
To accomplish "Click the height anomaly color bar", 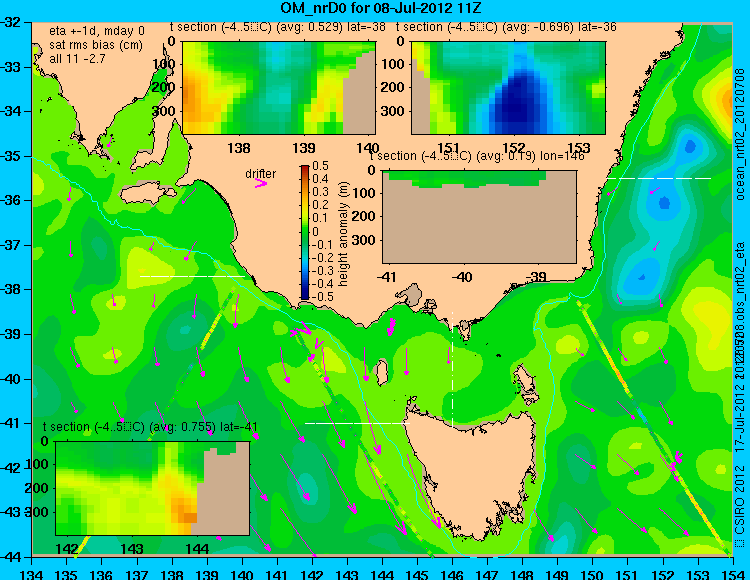I will click(x=305, y=232).
